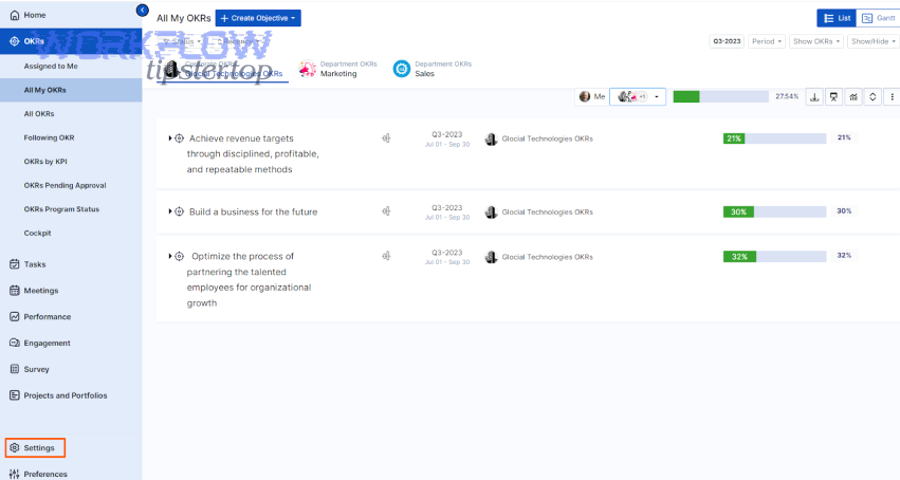Click the Optimize the process objective title
The width and height of the screenshot is (900, 480).
click(249, 280)
